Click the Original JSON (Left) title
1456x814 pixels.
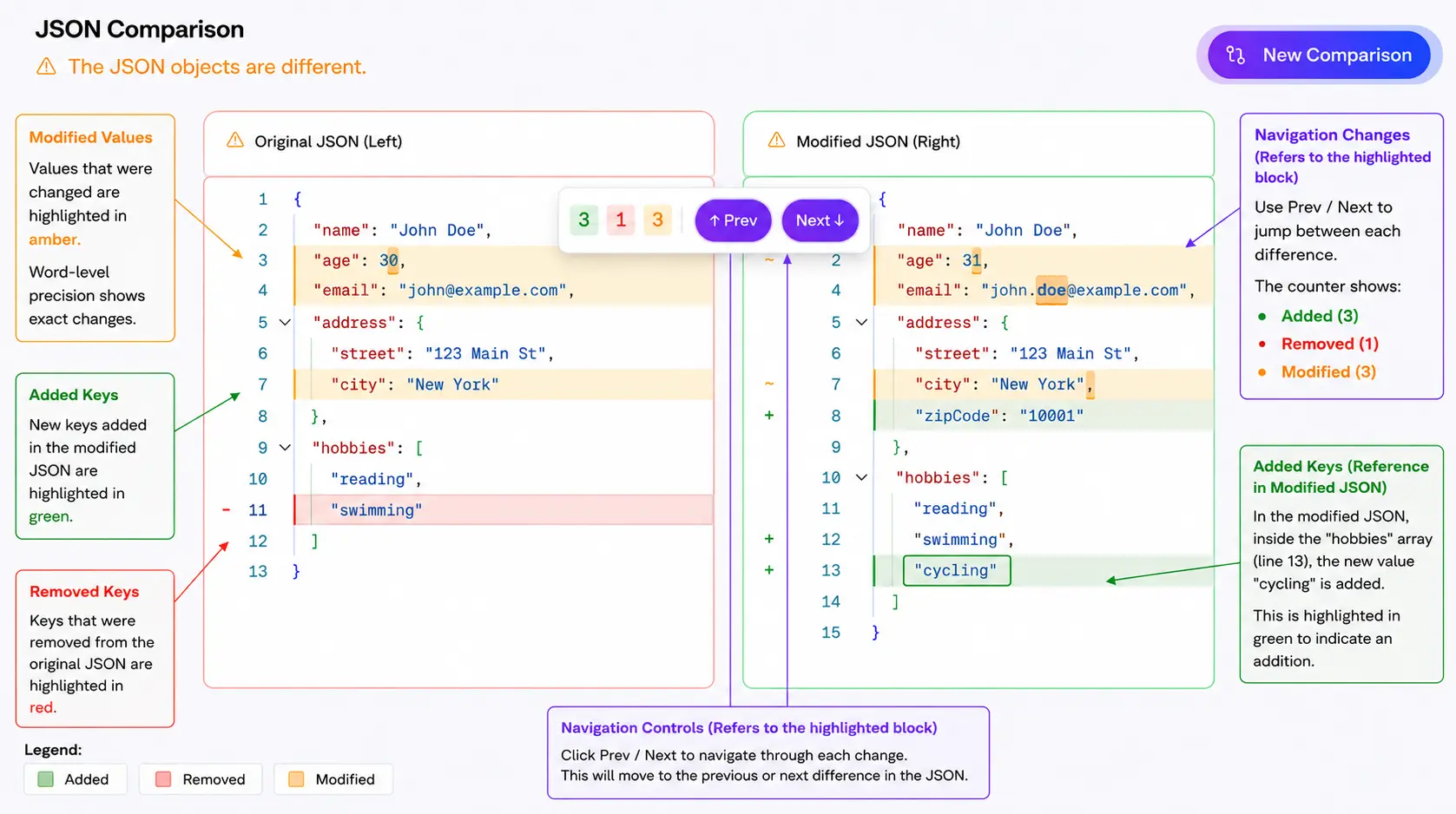pos(328,141)
